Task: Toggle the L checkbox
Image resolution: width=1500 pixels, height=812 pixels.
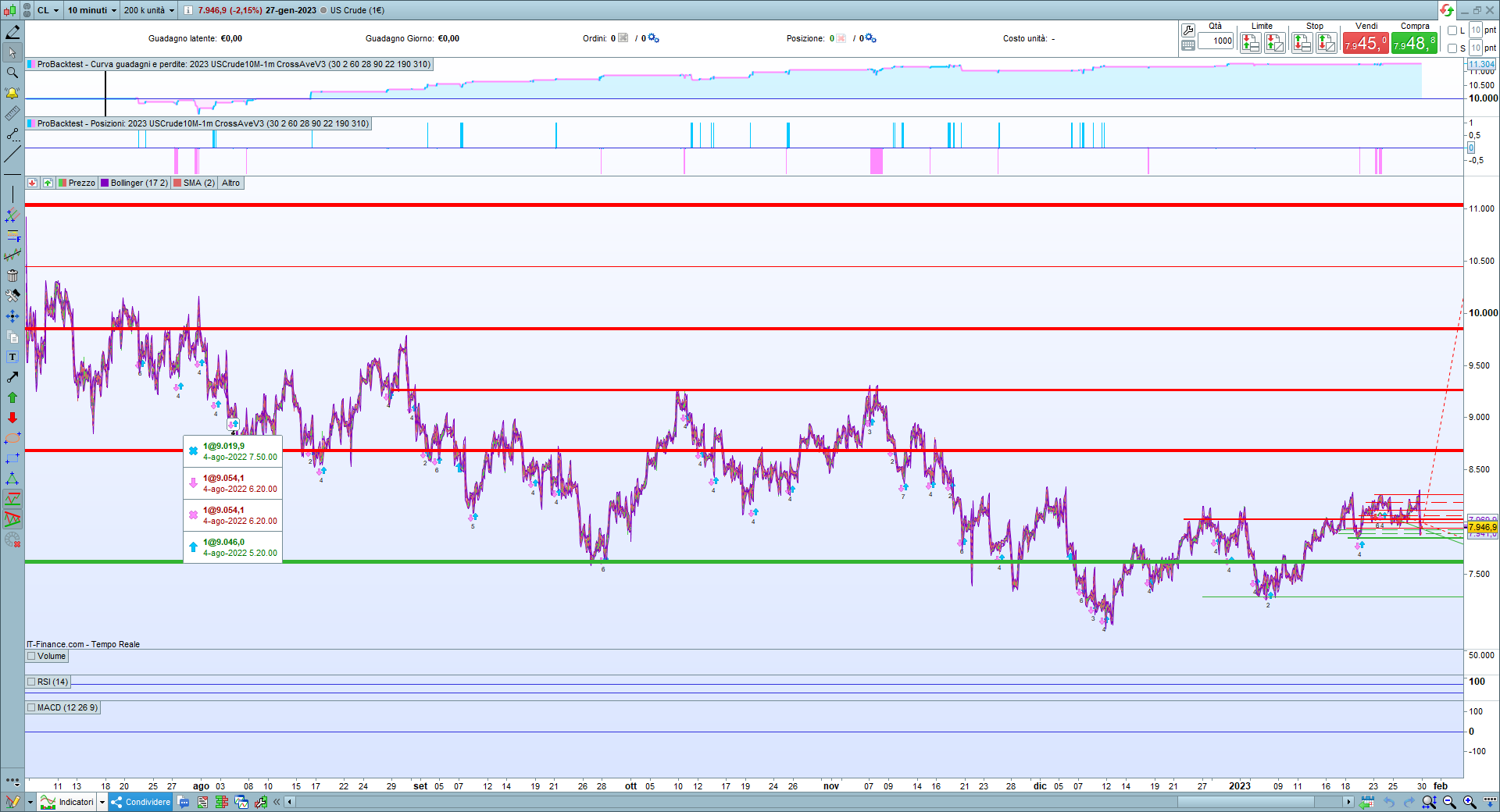Action: pos(1452,30)
